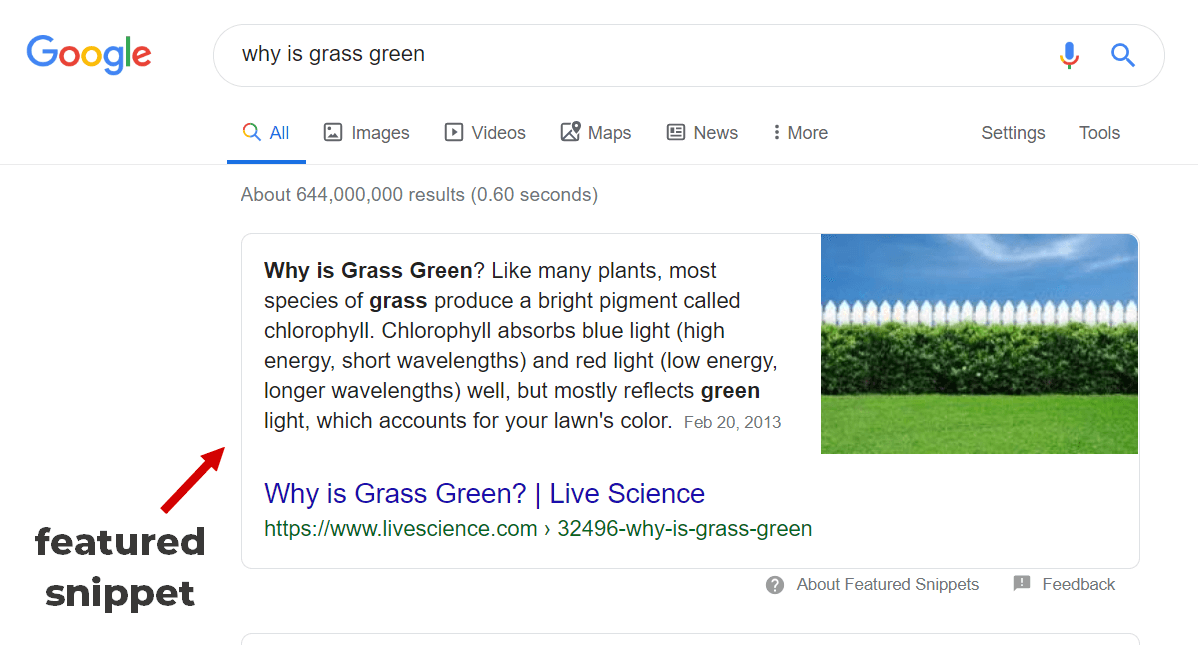The image size is (1198, 645).
Task: Open search Tools
Action: pos(1099,133)
